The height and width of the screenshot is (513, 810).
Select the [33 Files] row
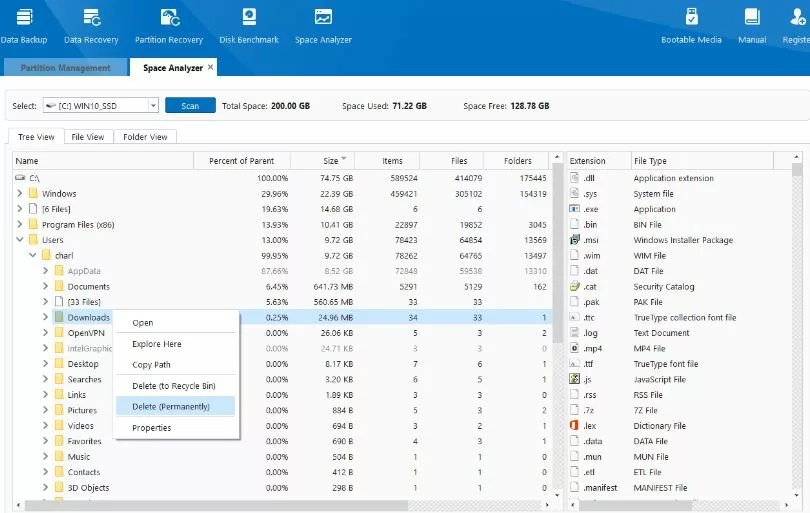point(282,302)
